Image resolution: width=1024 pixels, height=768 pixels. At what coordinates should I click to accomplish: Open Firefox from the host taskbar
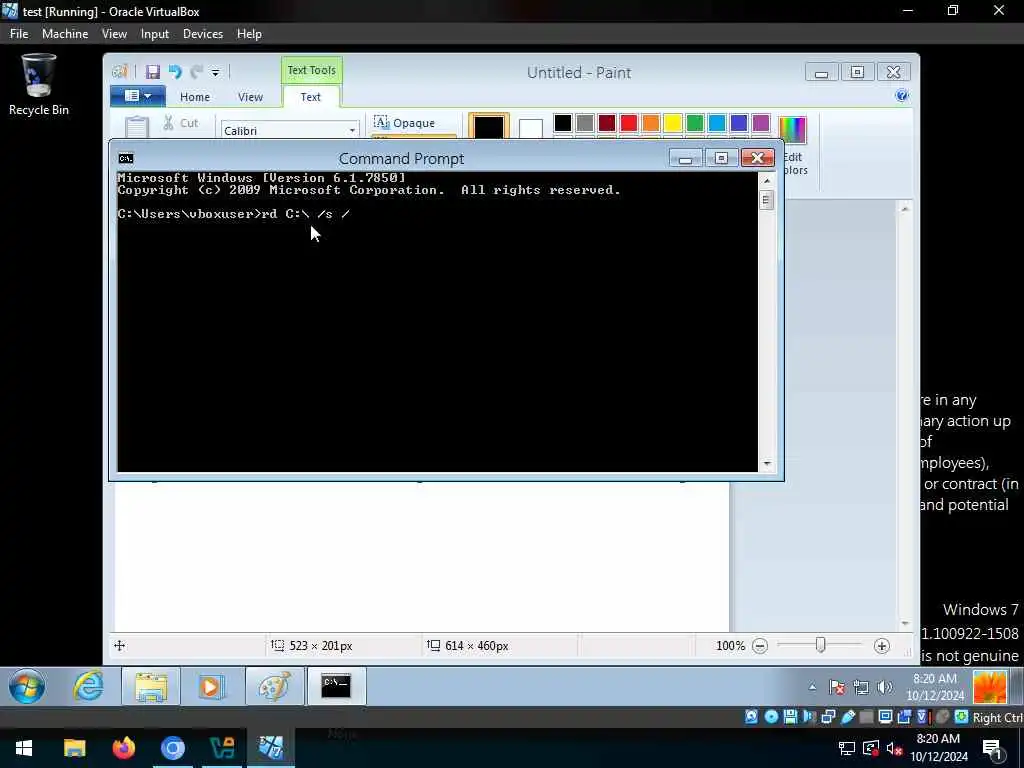point(123,748)
